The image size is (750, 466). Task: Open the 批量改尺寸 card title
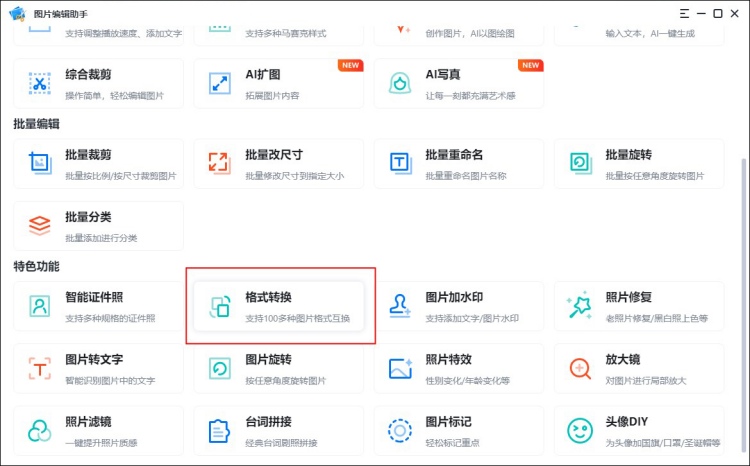tap(274, 155)
